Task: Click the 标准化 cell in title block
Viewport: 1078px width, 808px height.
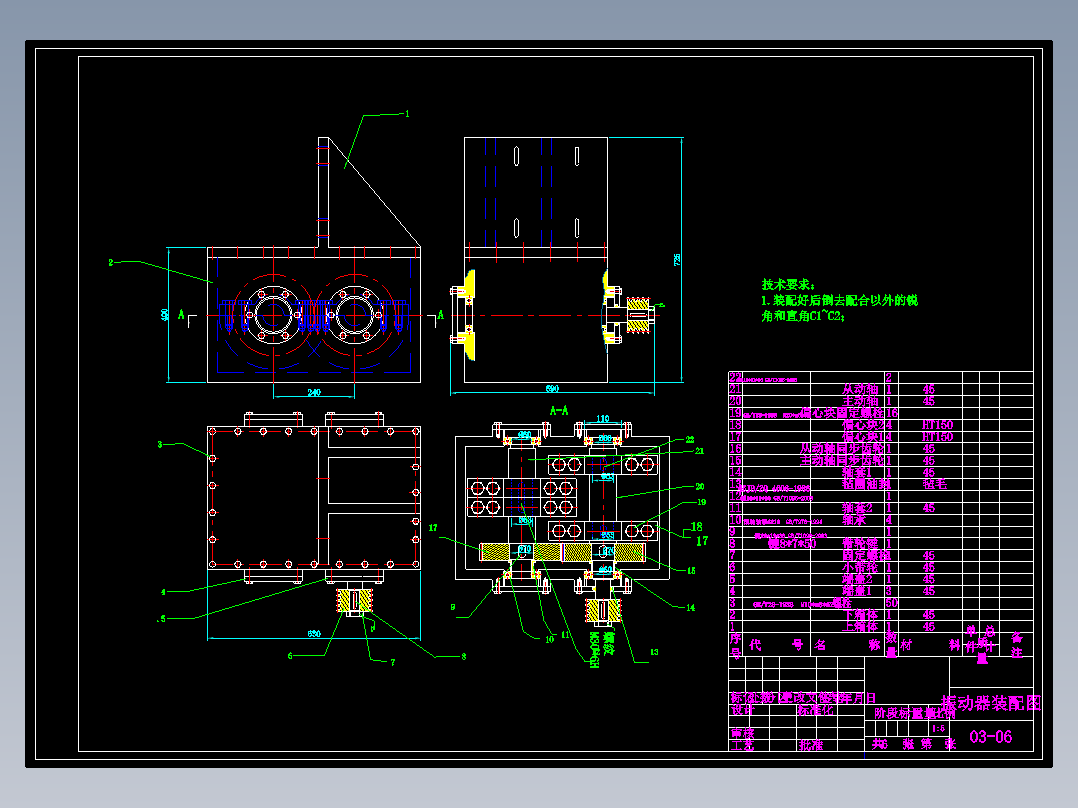Action: pyautogui.click(x=815, y=710)
